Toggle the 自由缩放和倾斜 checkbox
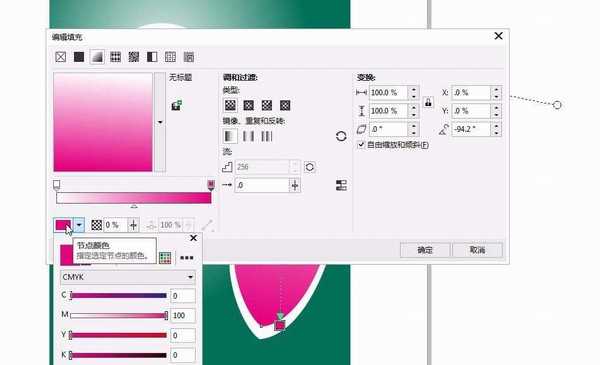Image resolution: width=600 pixels, height=365 pixels. point(361,145)
